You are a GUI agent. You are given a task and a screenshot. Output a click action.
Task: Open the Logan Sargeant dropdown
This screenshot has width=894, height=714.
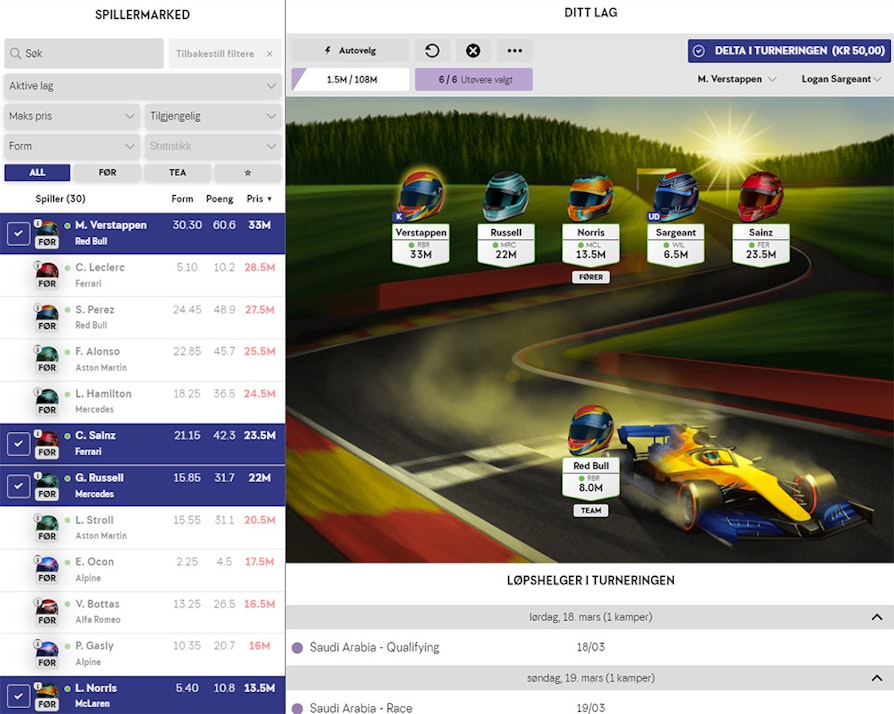click(842, 79)
